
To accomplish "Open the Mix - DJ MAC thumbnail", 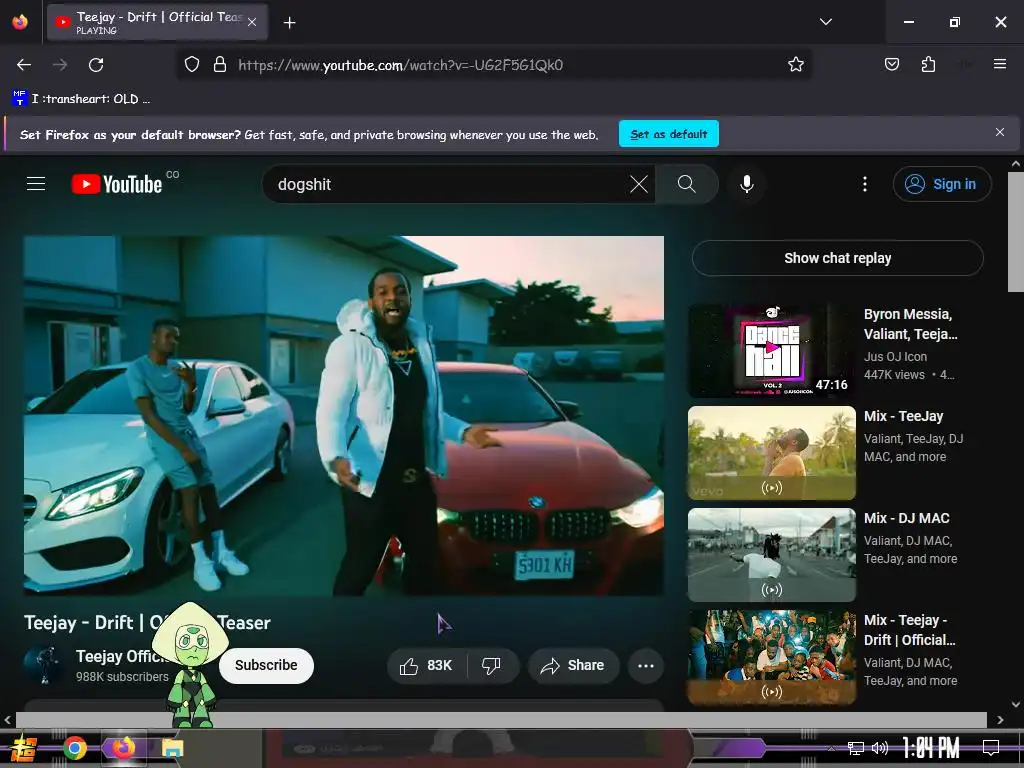I will tap(771, 554).
